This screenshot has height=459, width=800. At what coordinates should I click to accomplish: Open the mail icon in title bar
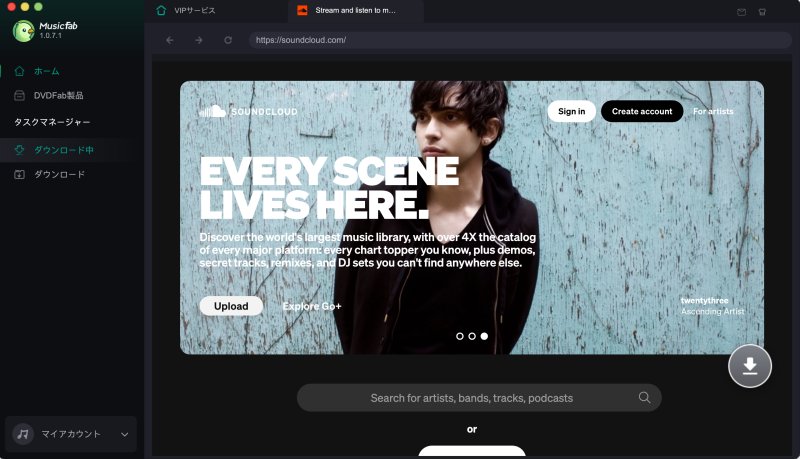(x=742, y=12)
